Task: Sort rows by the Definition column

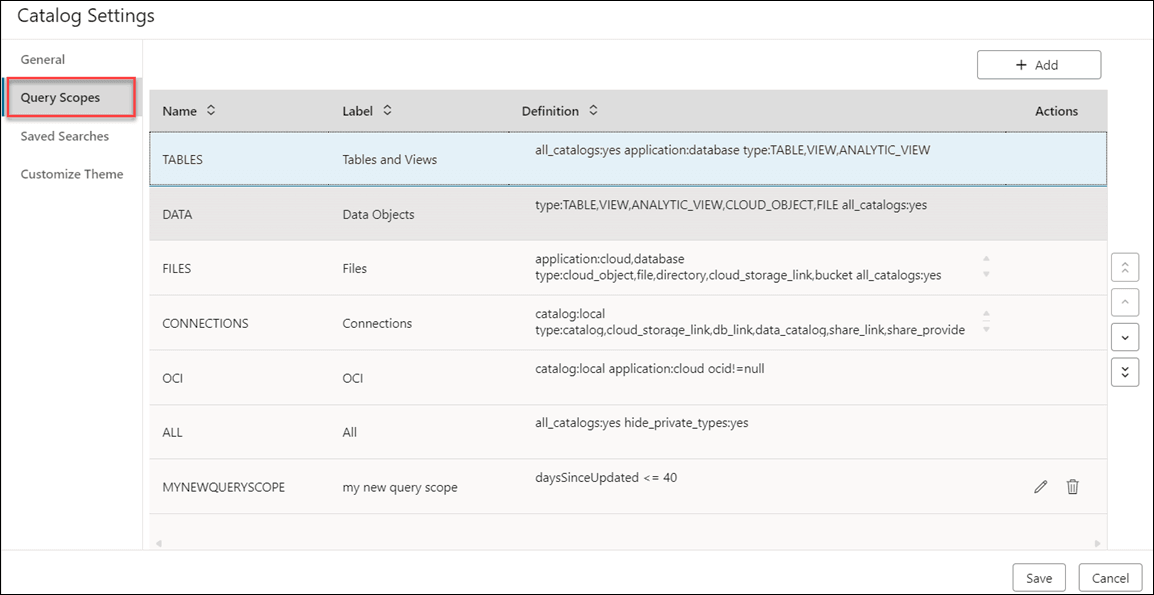Action: point(592,111)
